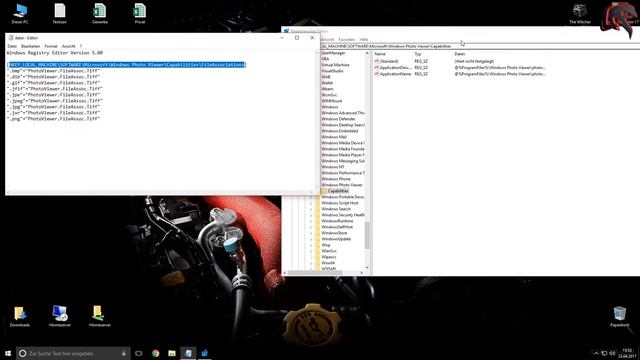Open File Explorer from the taskbar

tap(172, 353)
